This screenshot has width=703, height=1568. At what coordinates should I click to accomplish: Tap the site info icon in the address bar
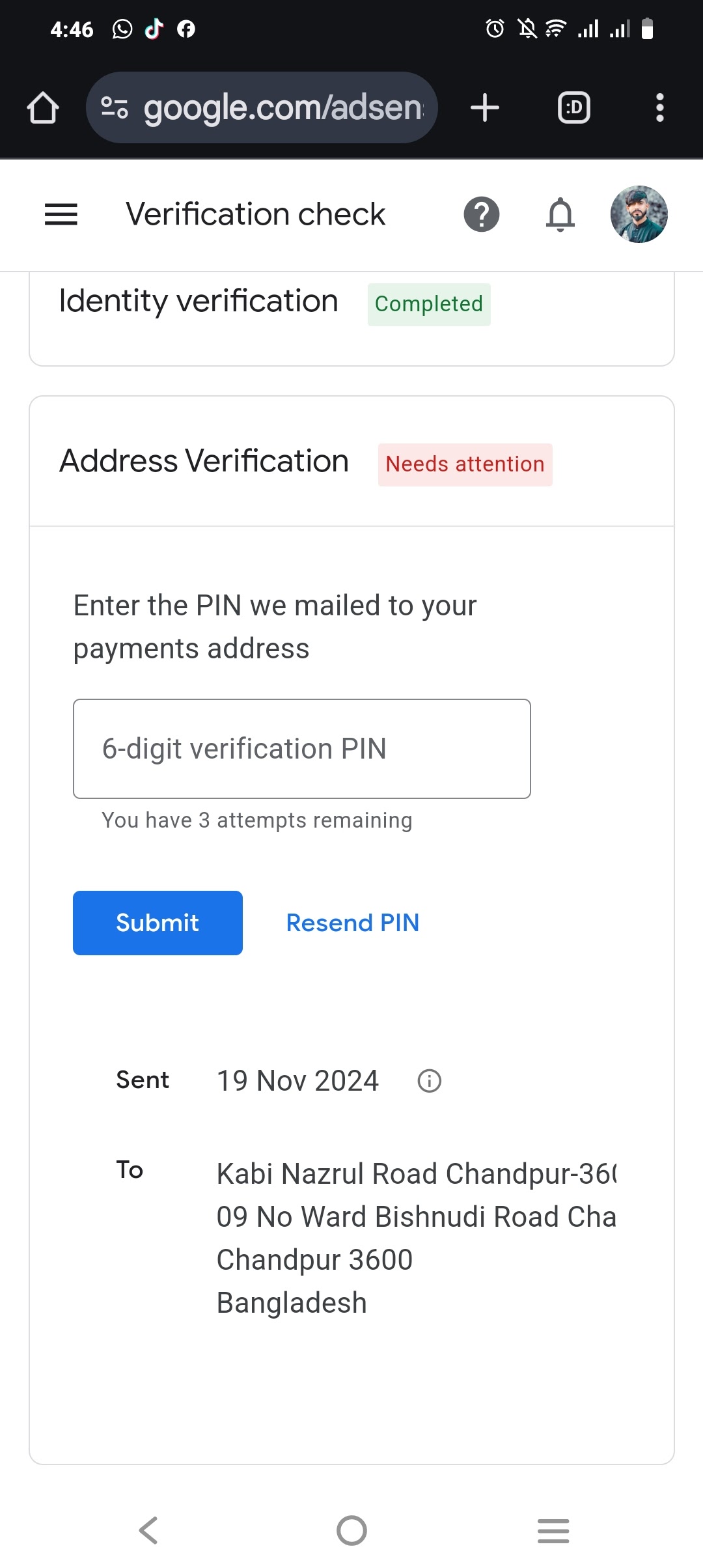115,107
